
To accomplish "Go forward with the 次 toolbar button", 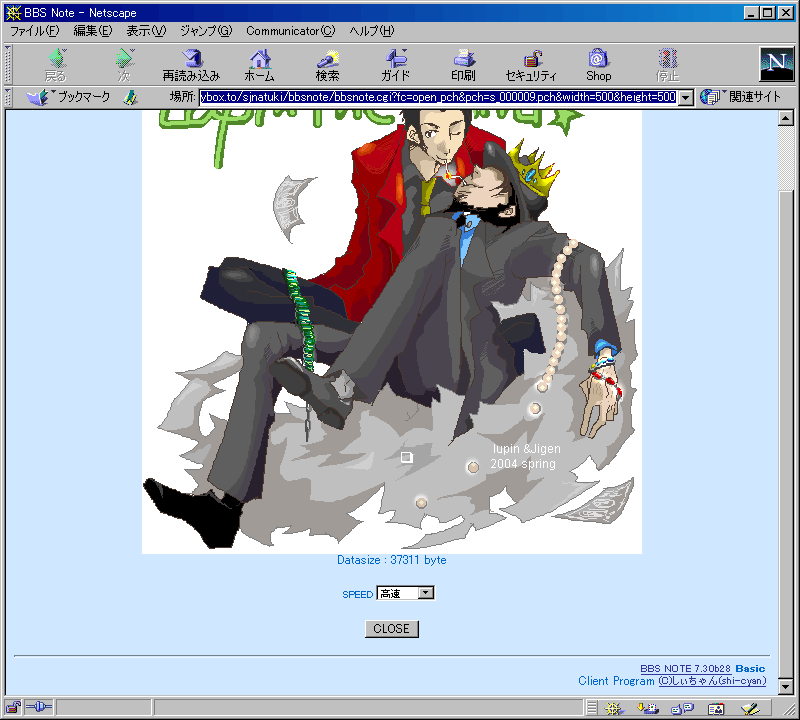I will coord(124,65).
